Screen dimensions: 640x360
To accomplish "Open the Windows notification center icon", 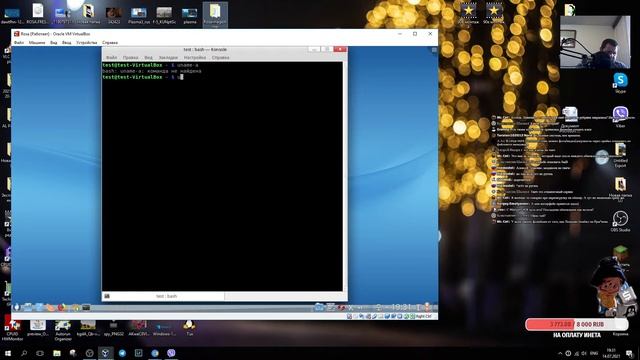I will (630, 353).
